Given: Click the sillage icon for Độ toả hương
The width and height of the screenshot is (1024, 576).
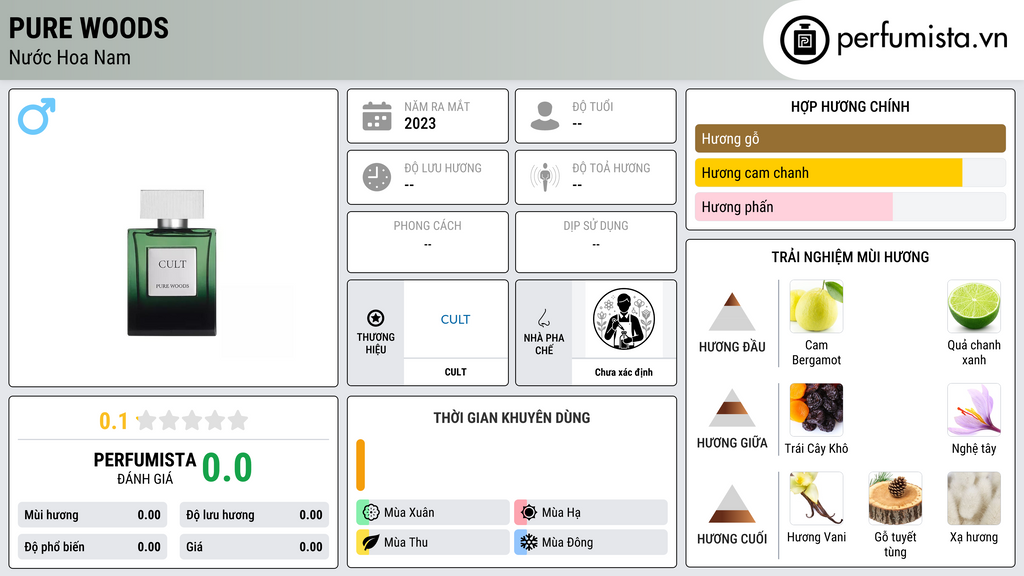Looking at the screenshot, I should (x=545, y=177).
